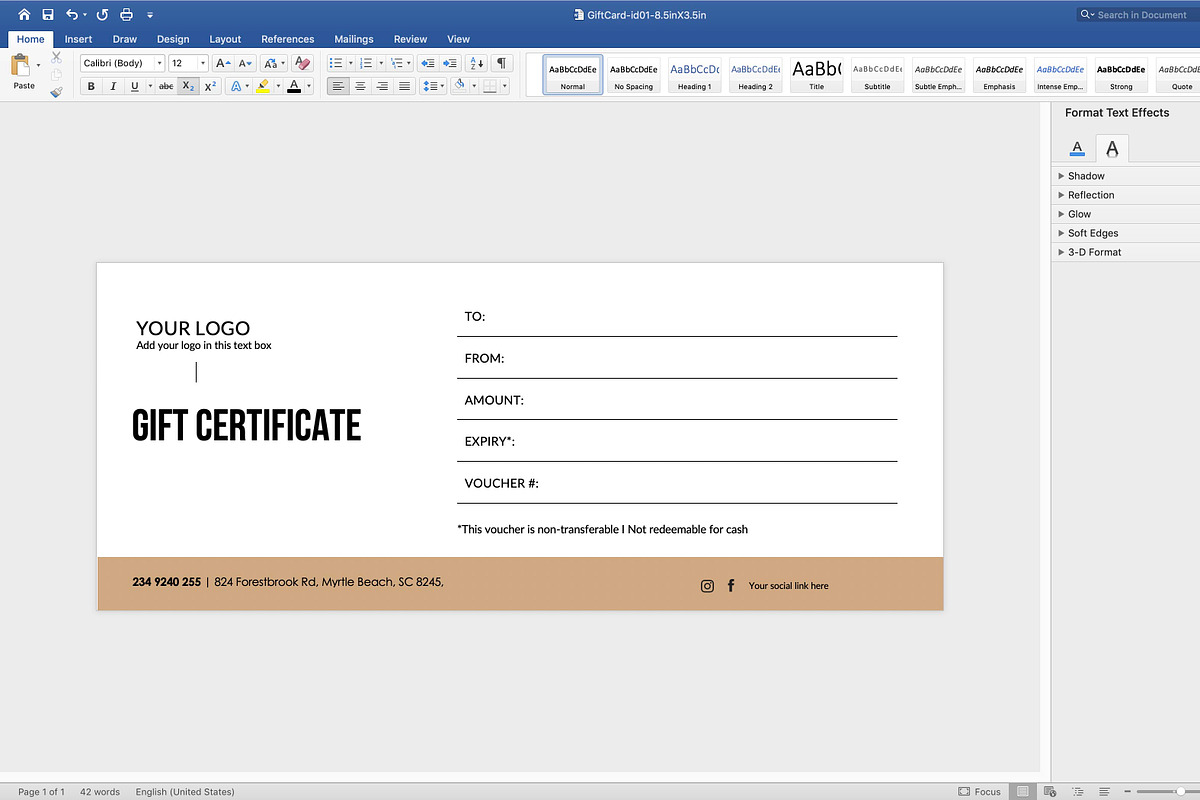Click the Home icon in title bar

24,14
